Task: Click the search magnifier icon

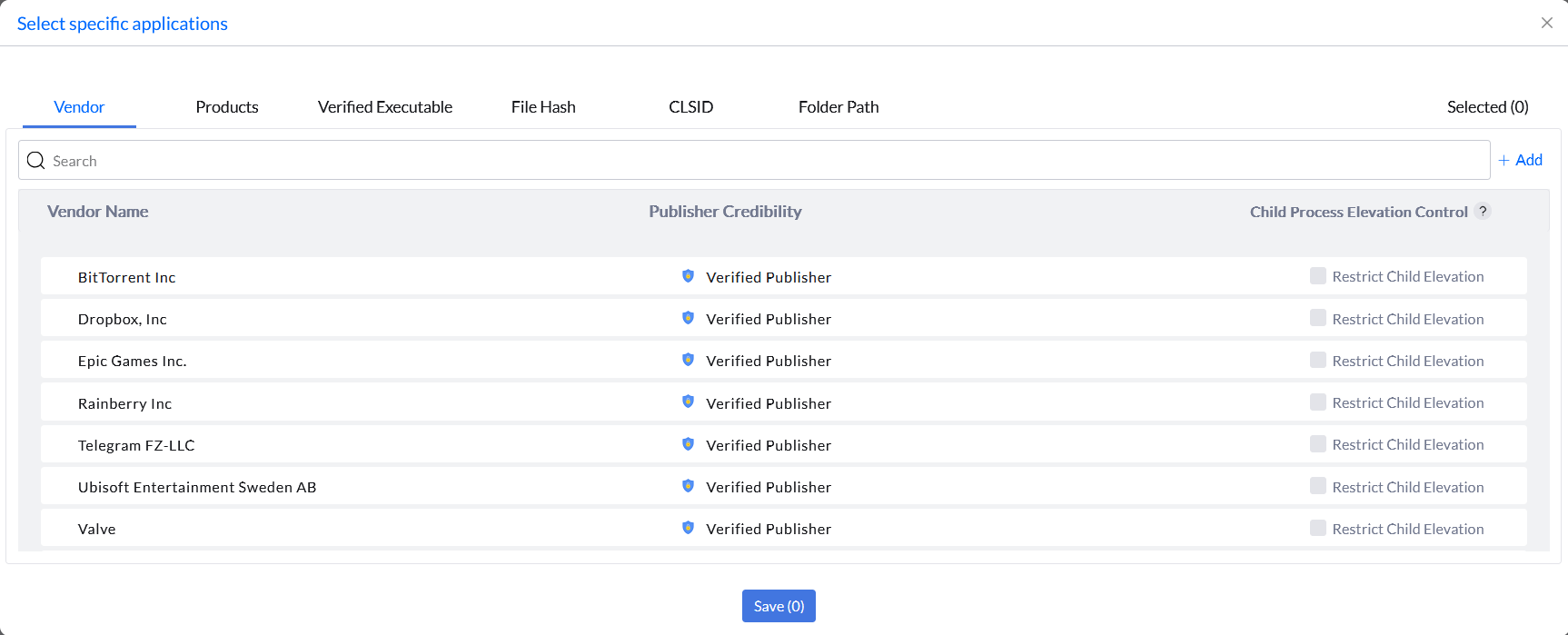Action: (36, 161)
